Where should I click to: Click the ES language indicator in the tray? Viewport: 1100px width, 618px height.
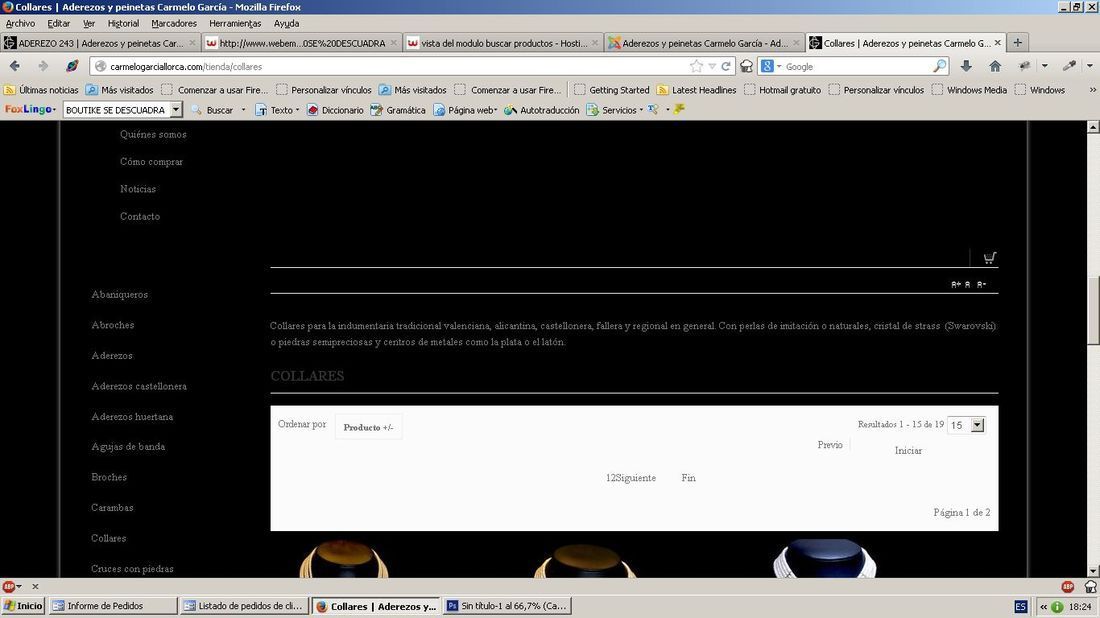tap(1021, 607)
